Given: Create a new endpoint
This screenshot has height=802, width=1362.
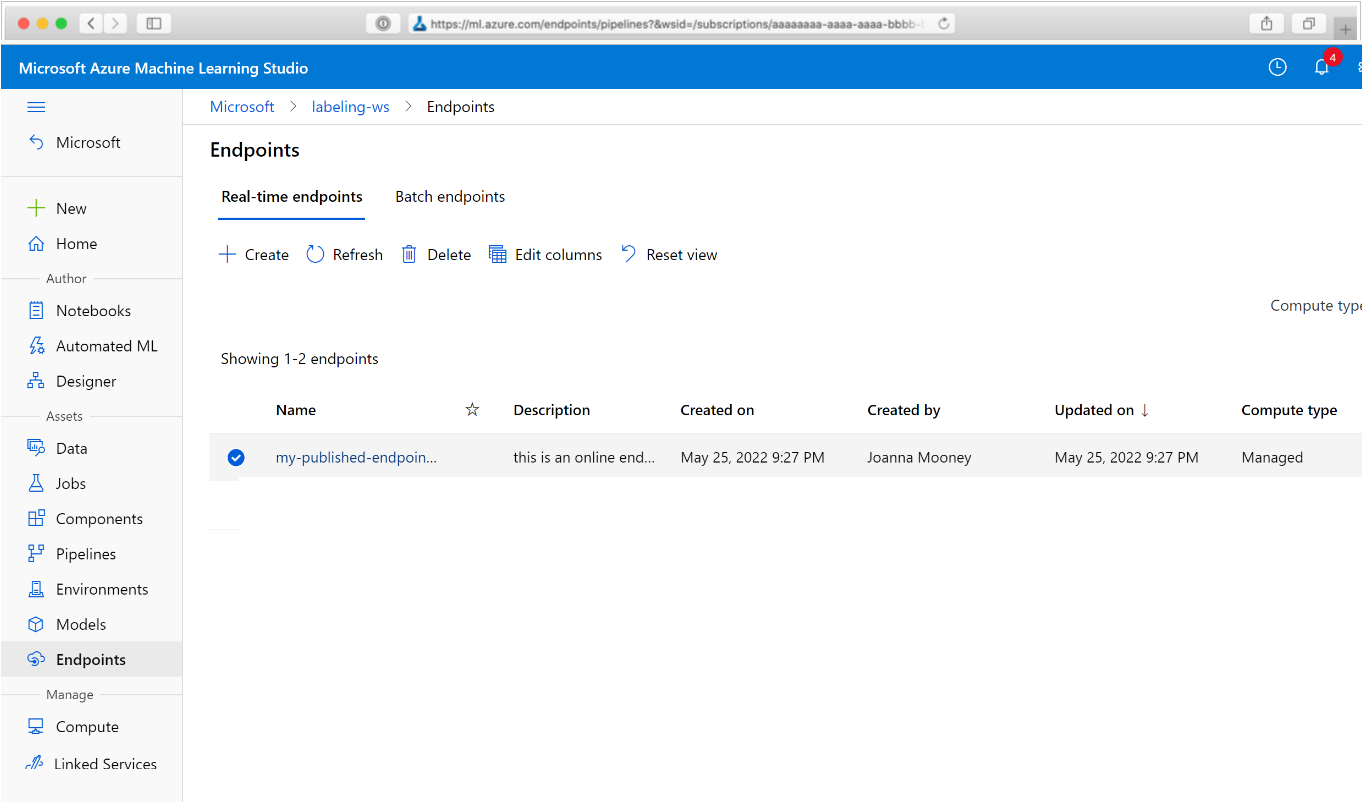Looking at the screenshot, I should [x=254, y=255].
